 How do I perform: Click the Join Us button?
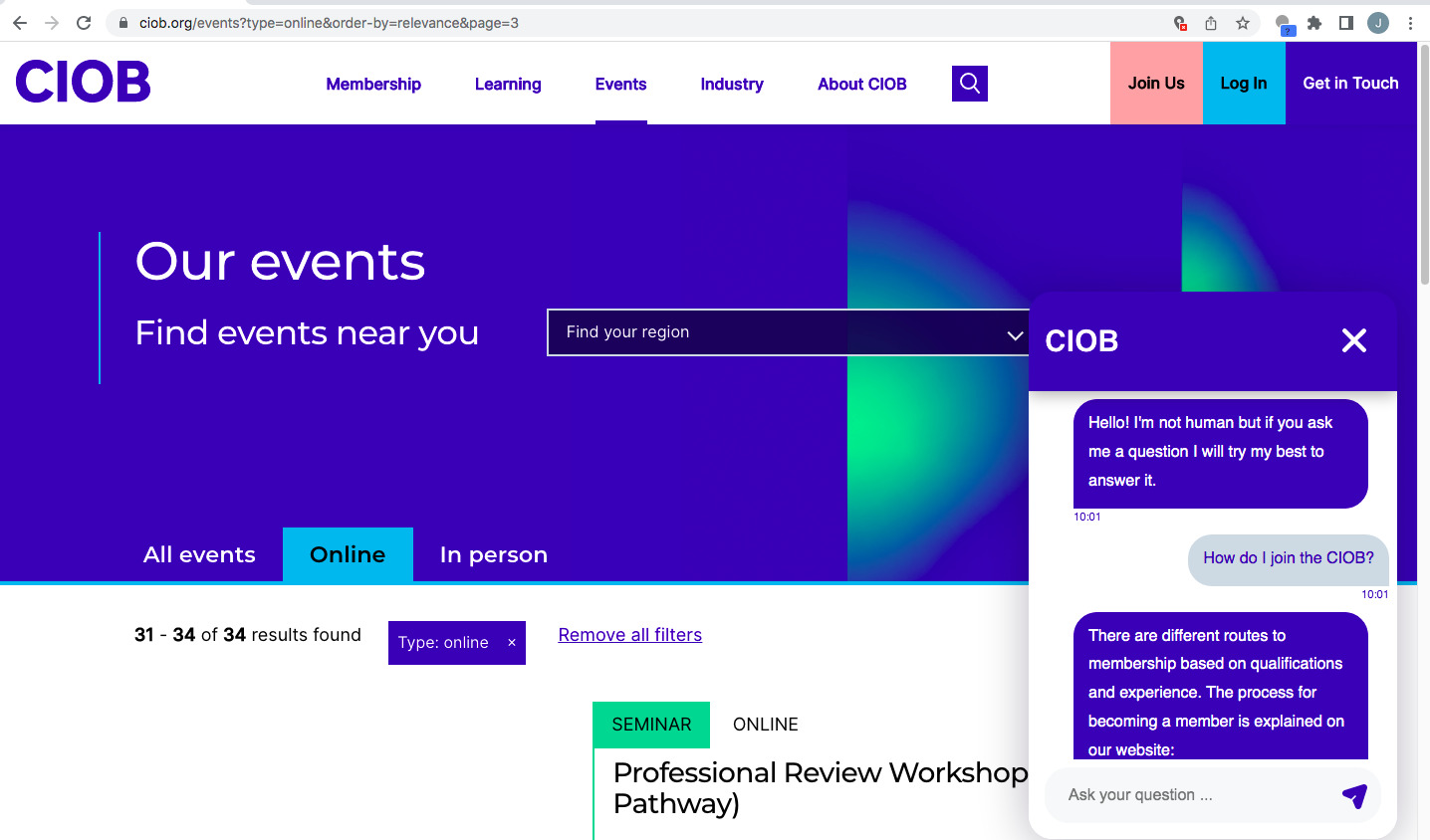pyautogui.click(x=1156, y=84)
